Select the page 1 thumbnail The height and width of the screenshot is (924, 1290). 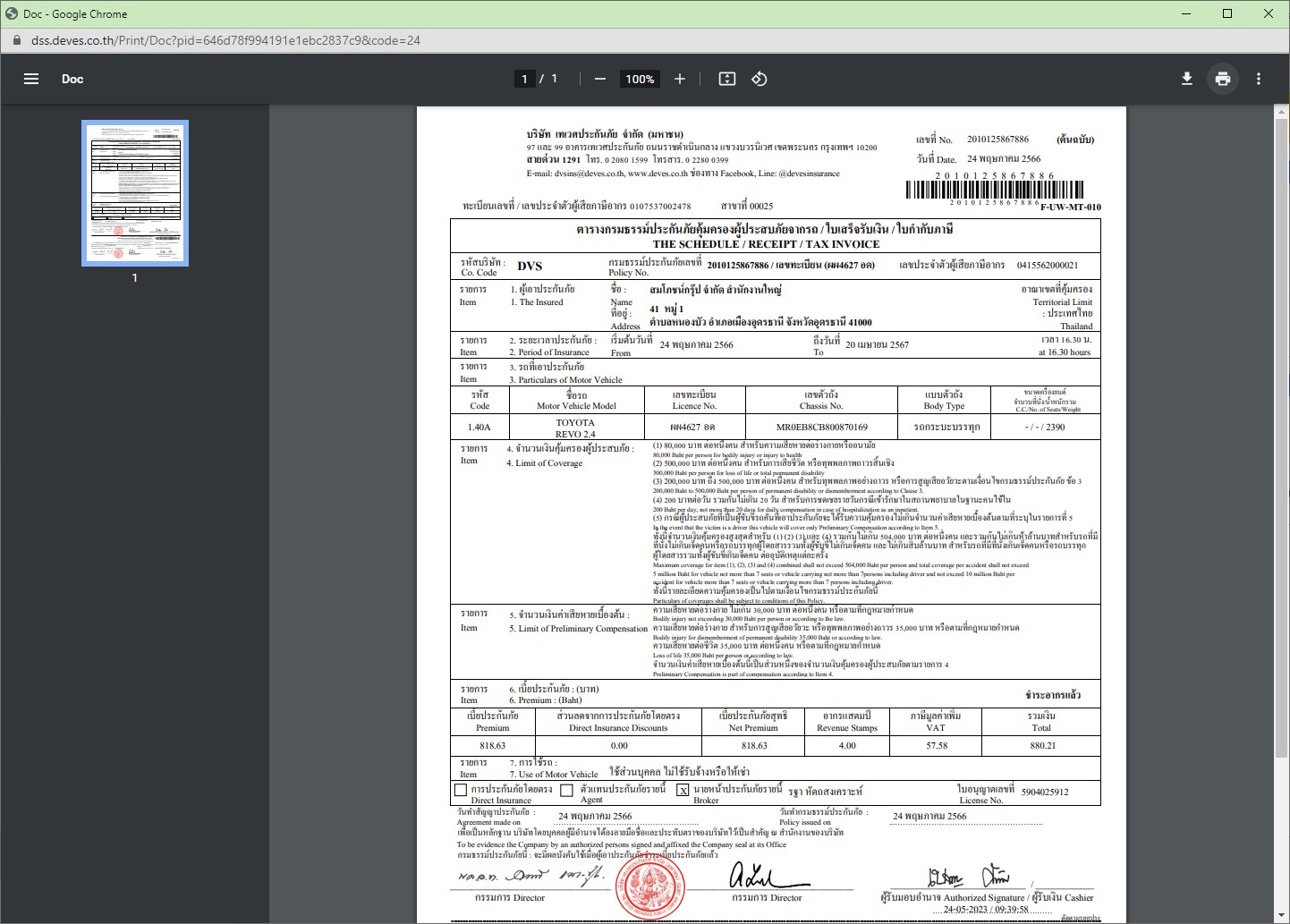135,193
